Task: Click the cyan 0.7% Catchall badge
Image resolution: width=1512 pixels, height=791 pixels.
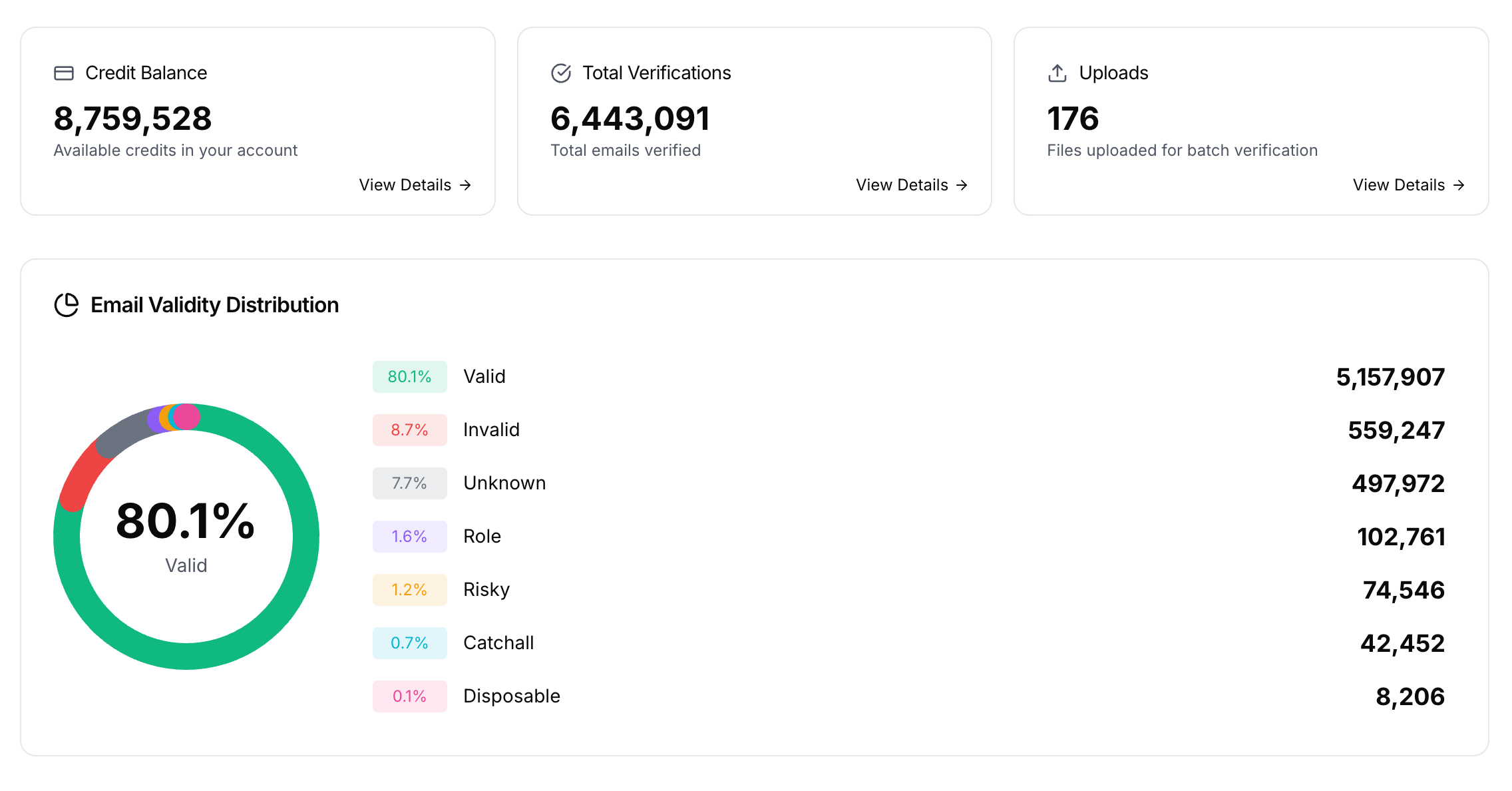Action: click(409, 643)
